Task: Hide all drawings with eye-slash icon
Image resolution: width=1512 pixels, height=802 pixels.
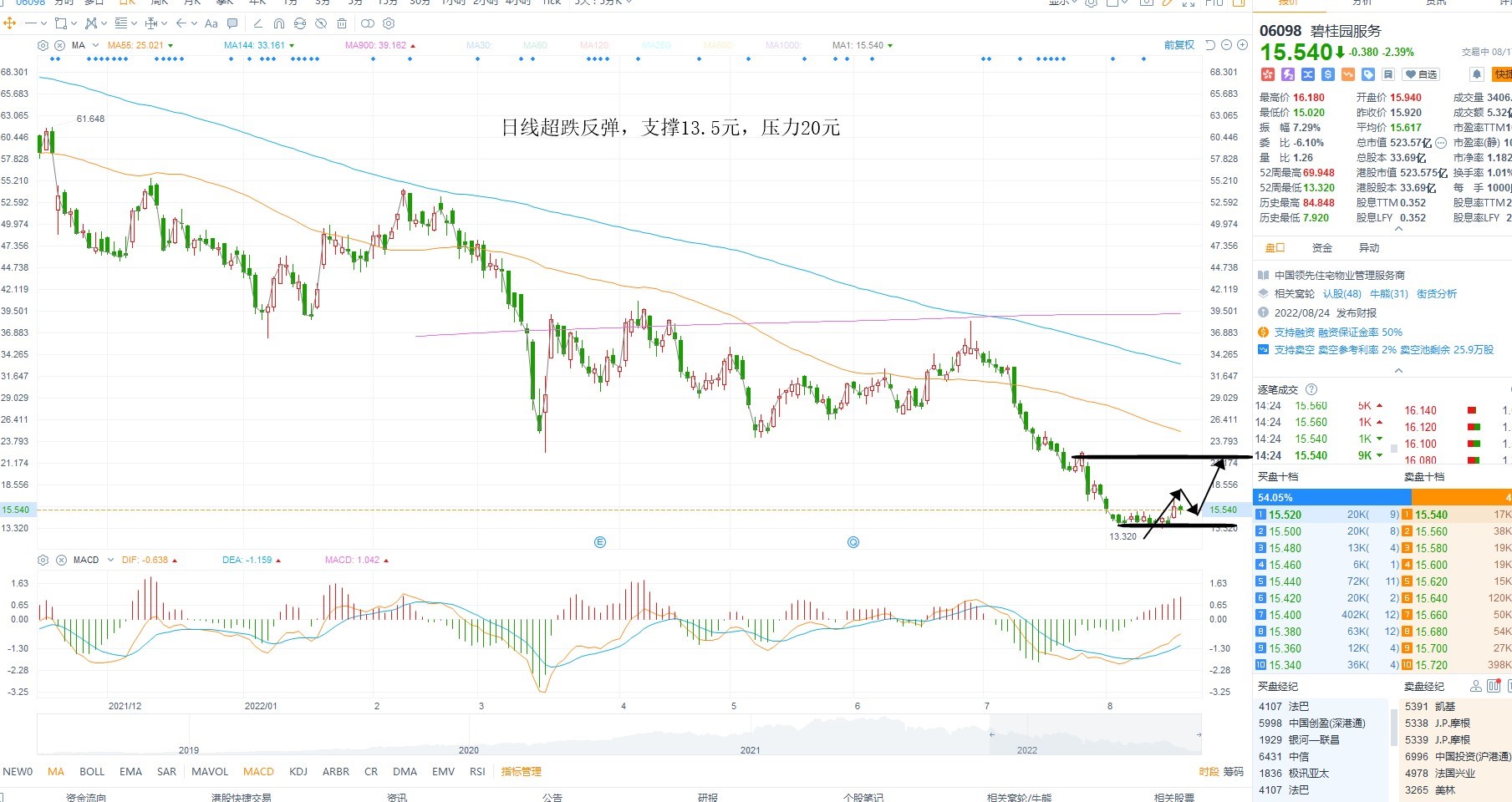Action: click(321, 23)
